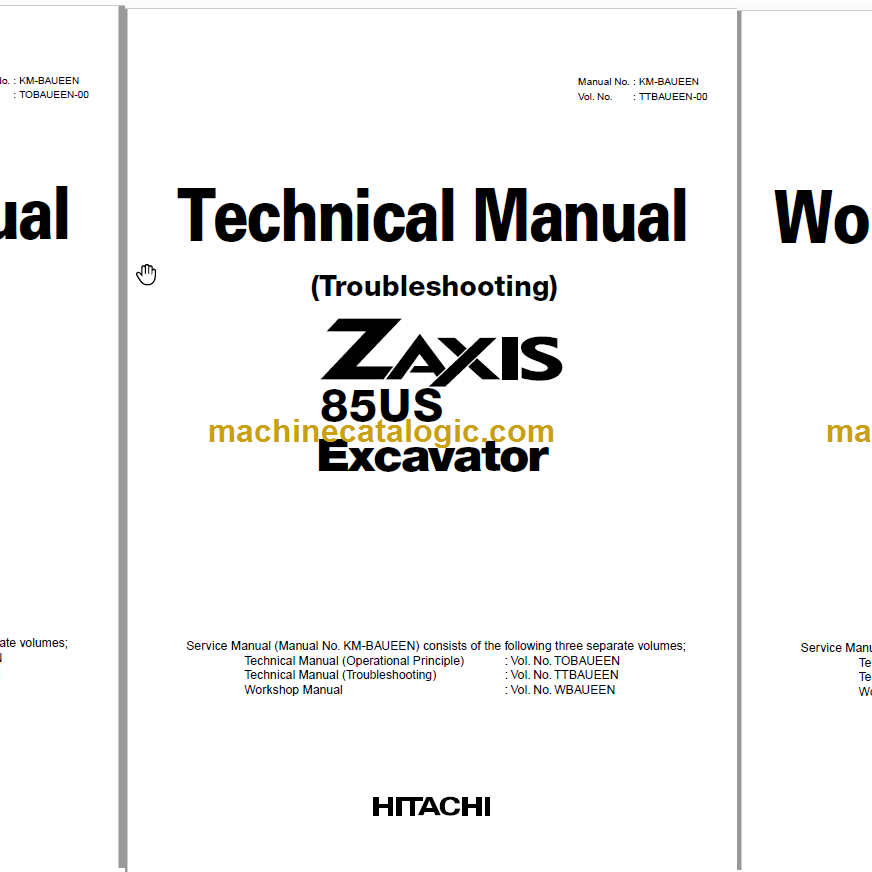
Task: Select "KM-BAUEEN" in the Troubleshooting page header
Action: point(668,82)
